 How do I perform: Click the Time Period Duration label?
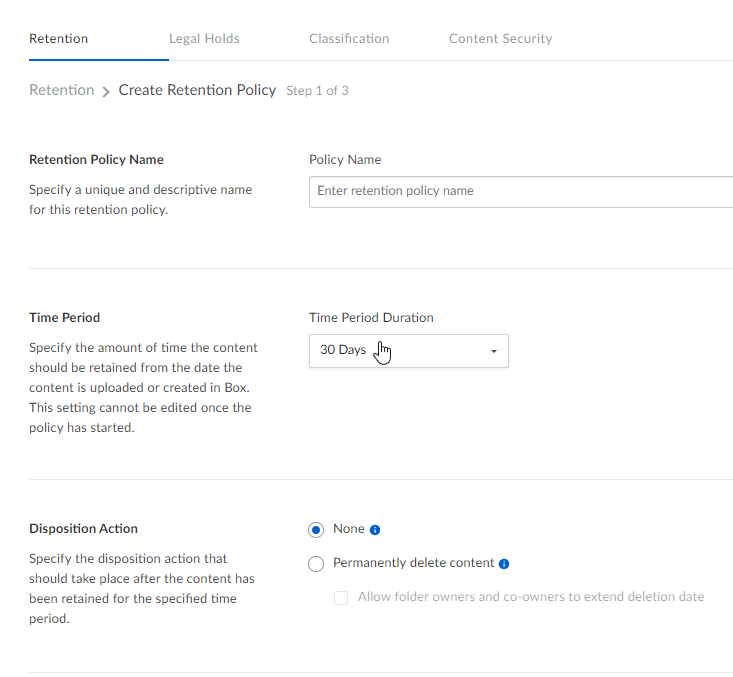click(371, 318)
